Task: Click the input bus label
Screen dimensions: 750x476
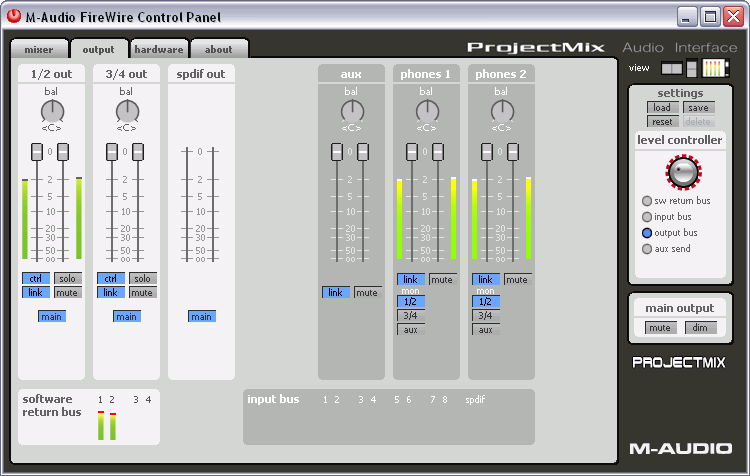Action: tap(273, 399)
